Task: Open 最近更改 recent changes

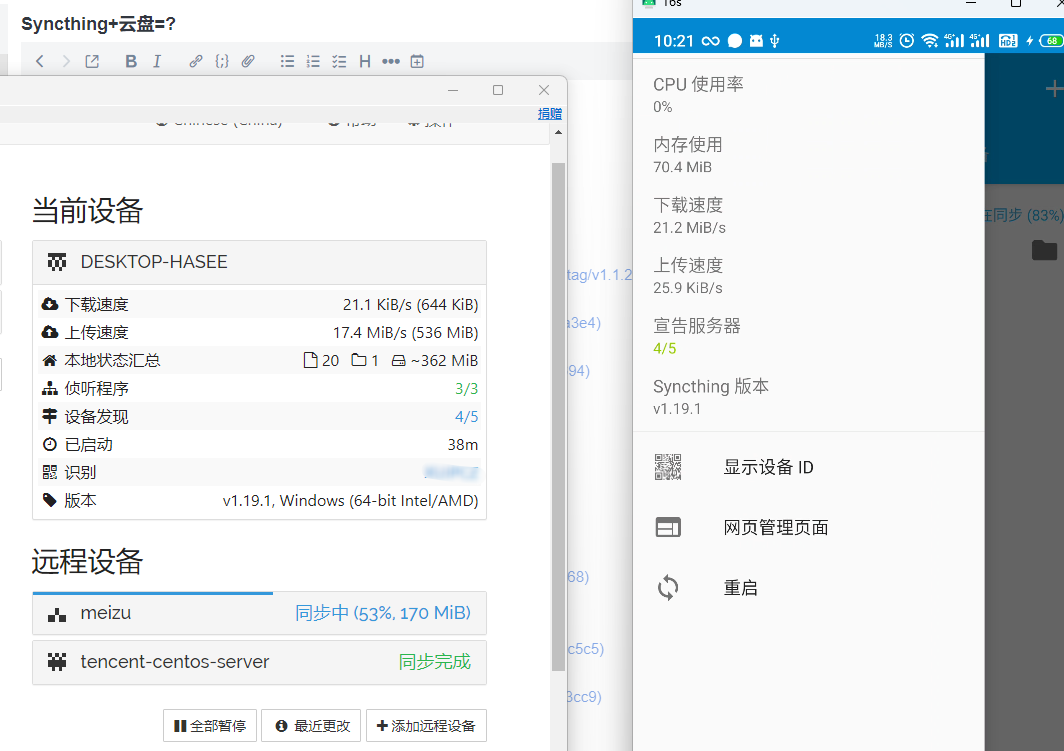Action: pos(313,726)
